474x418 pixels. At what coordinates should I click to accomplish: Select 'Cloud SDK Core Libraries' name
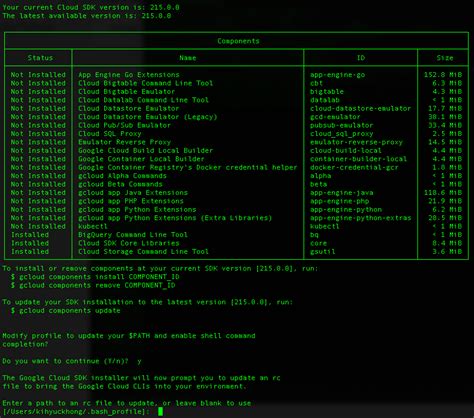point(128,243)
